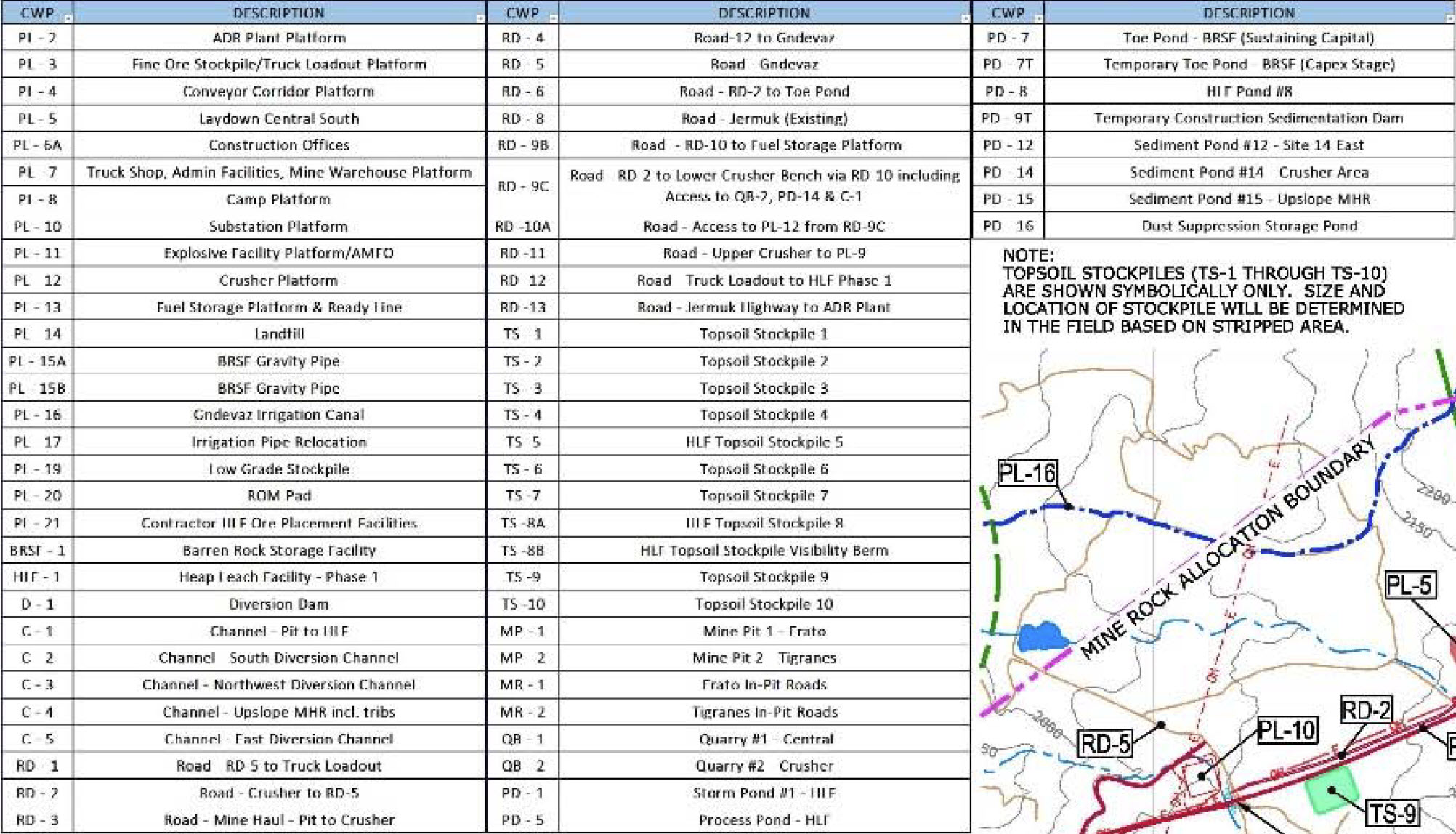This screenshot has width=1456, height=834.
Task: Open the middle CWP column filter dropdown
Action: point(554,17)
